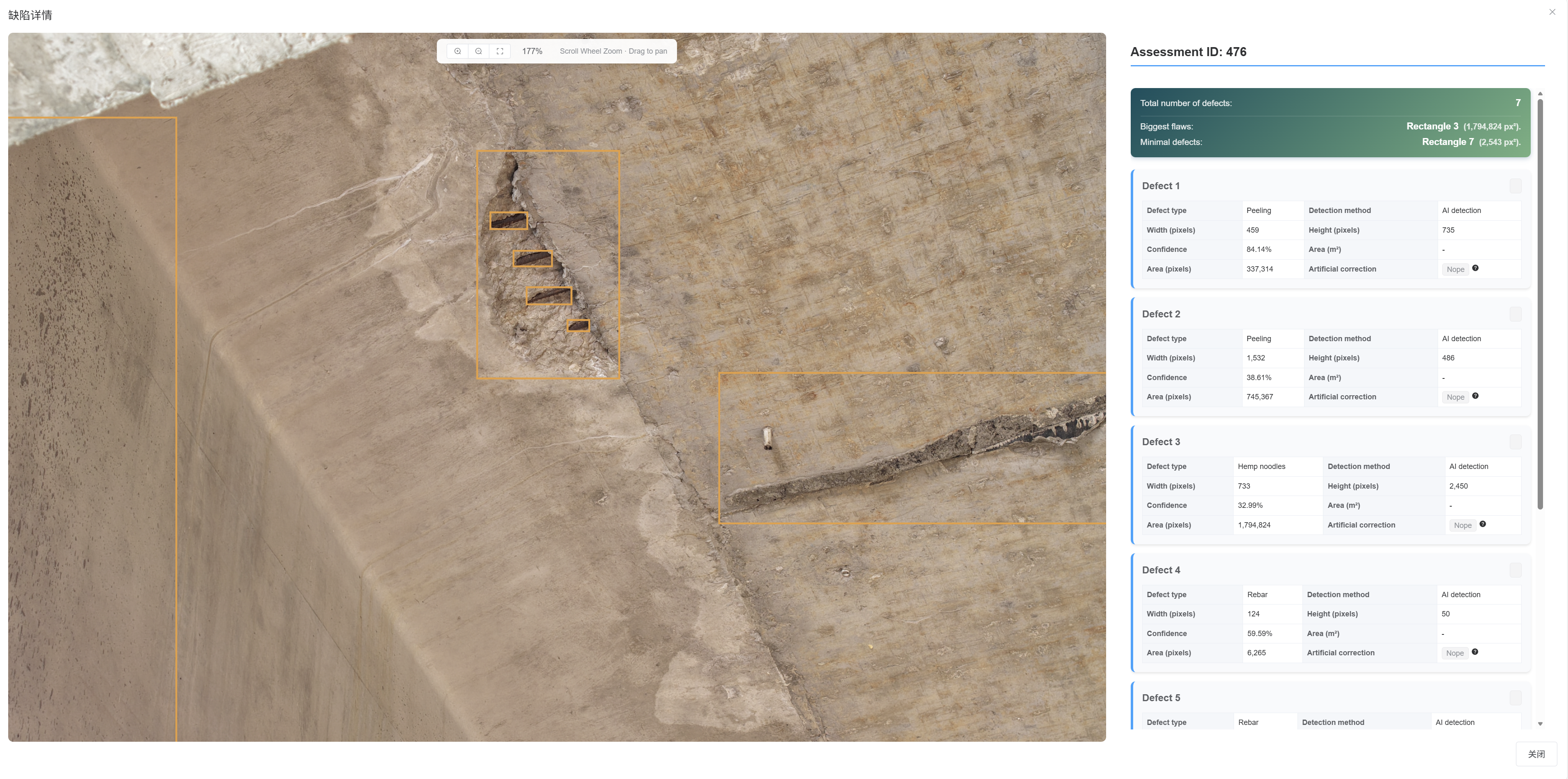The width and height of the screenshot is (1568, 779).
Task: Click height value 2,450
Action: point(1459,486)
